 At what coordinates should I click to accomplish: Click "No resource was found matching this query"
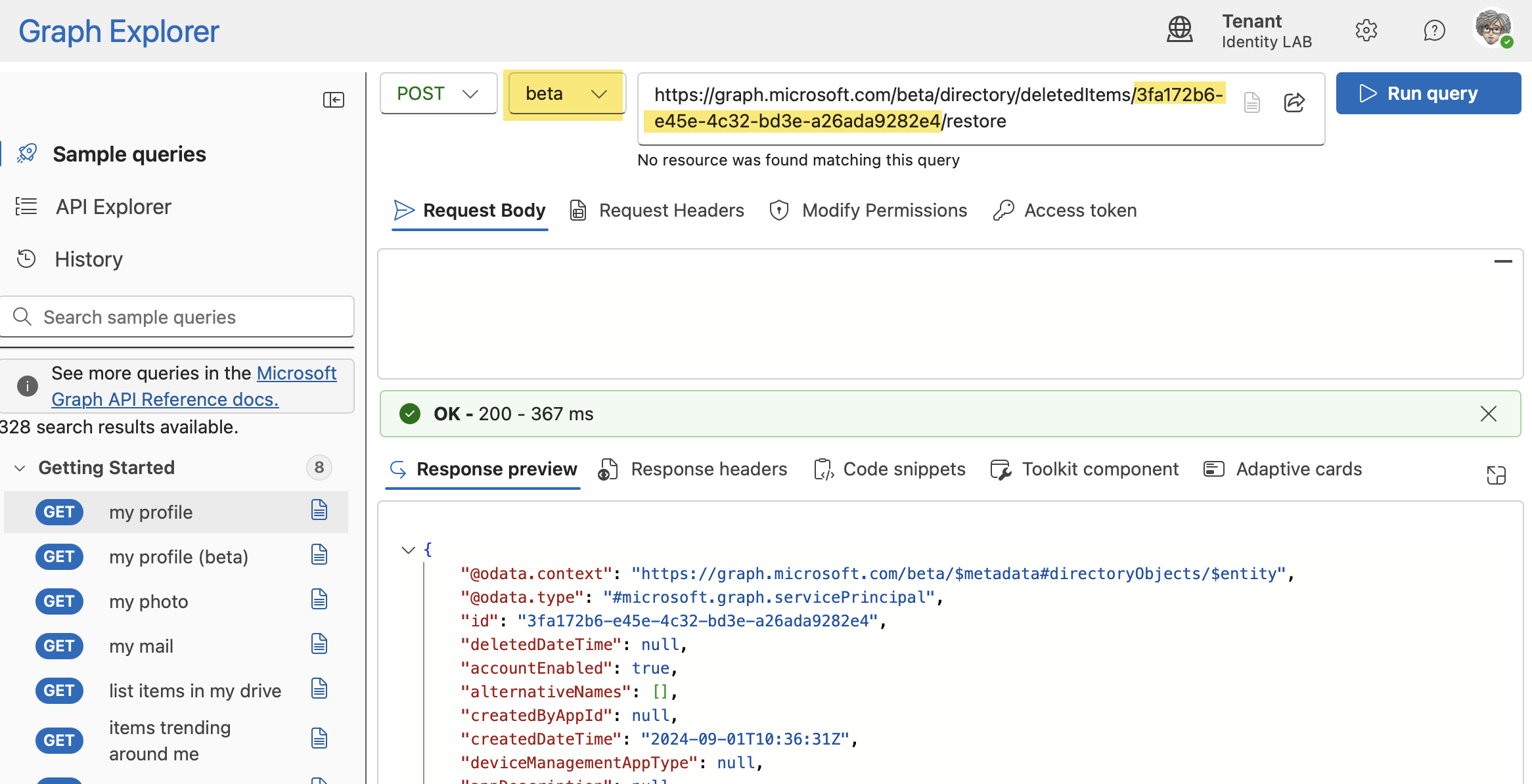tap(798, 160)
